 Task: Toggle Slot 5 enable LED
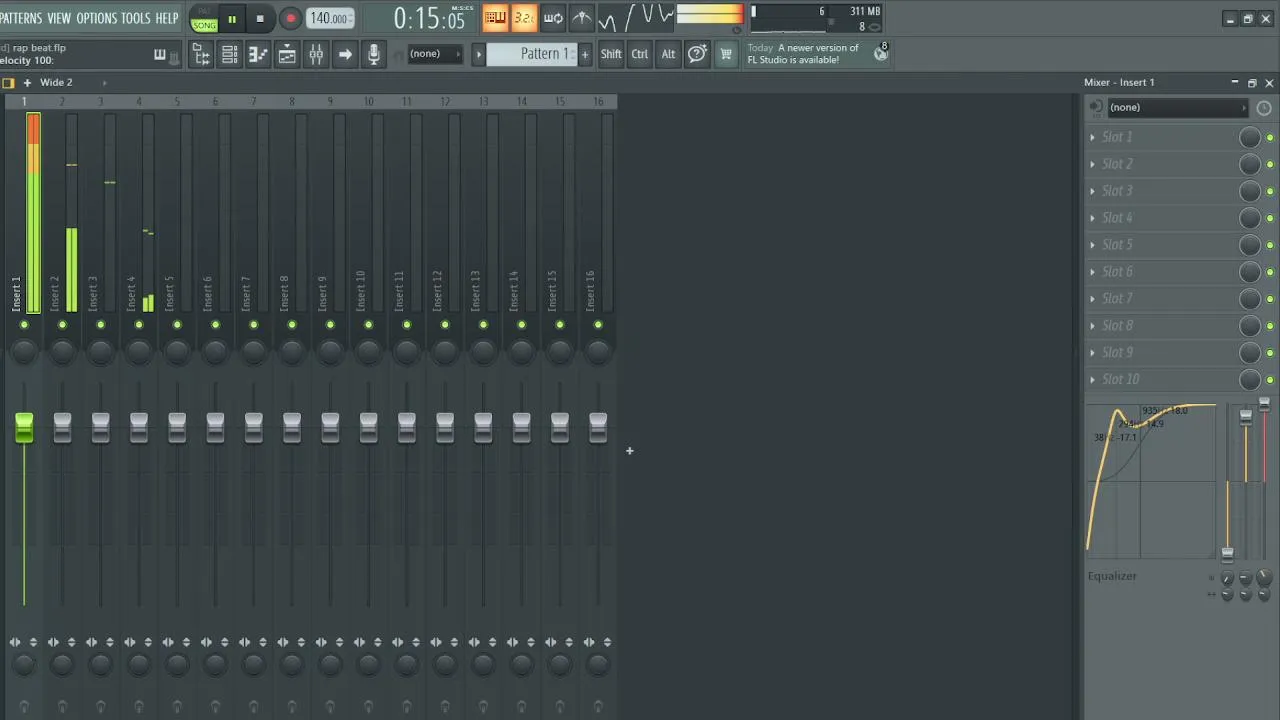pos(1270,245)
